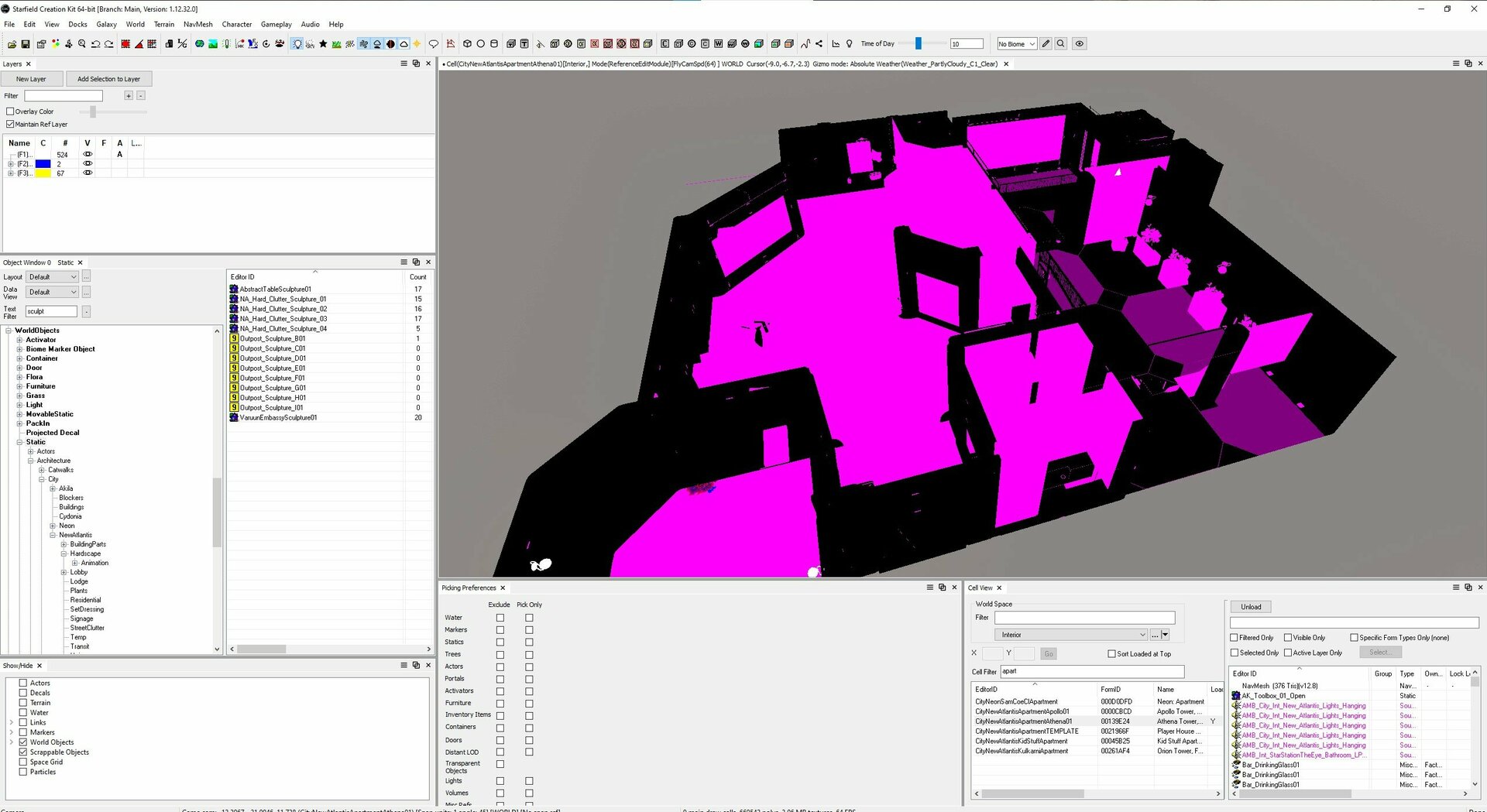1487x812 pixels.
Task: Click the black star toolbar icon
Action: click(x=323, y=44)
